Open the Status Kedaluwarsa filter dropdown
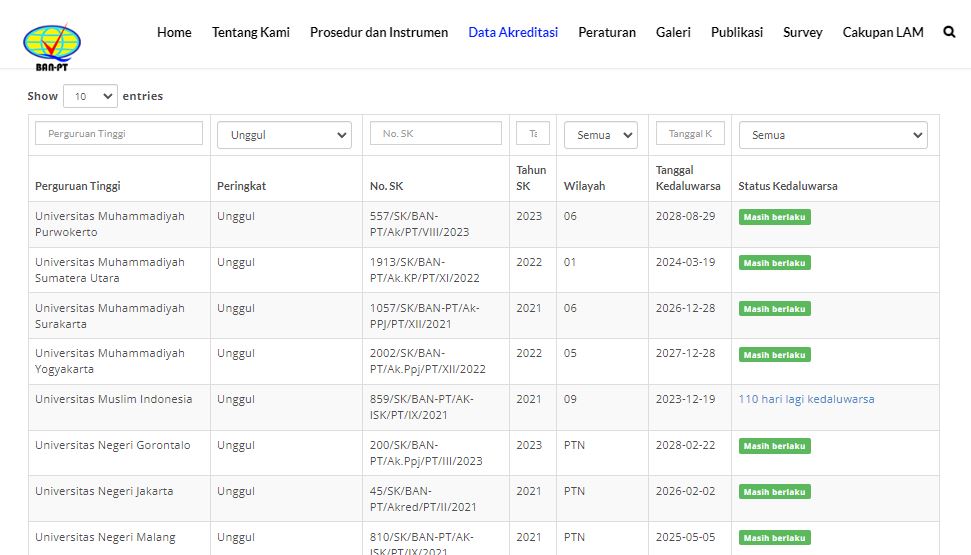 tap(833, 135)
